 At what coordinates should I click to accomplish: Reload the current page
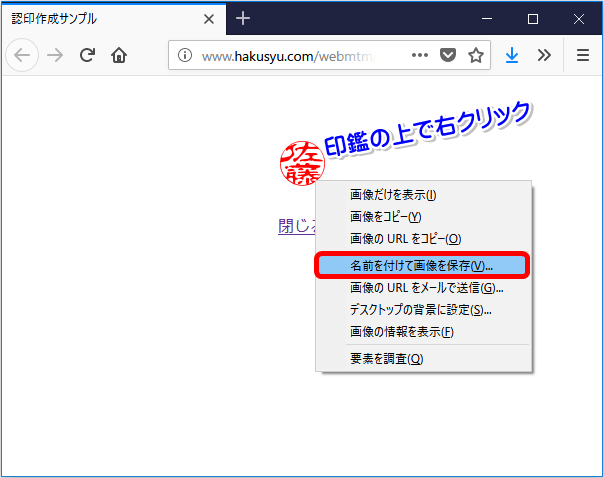[x=87, y=55]
